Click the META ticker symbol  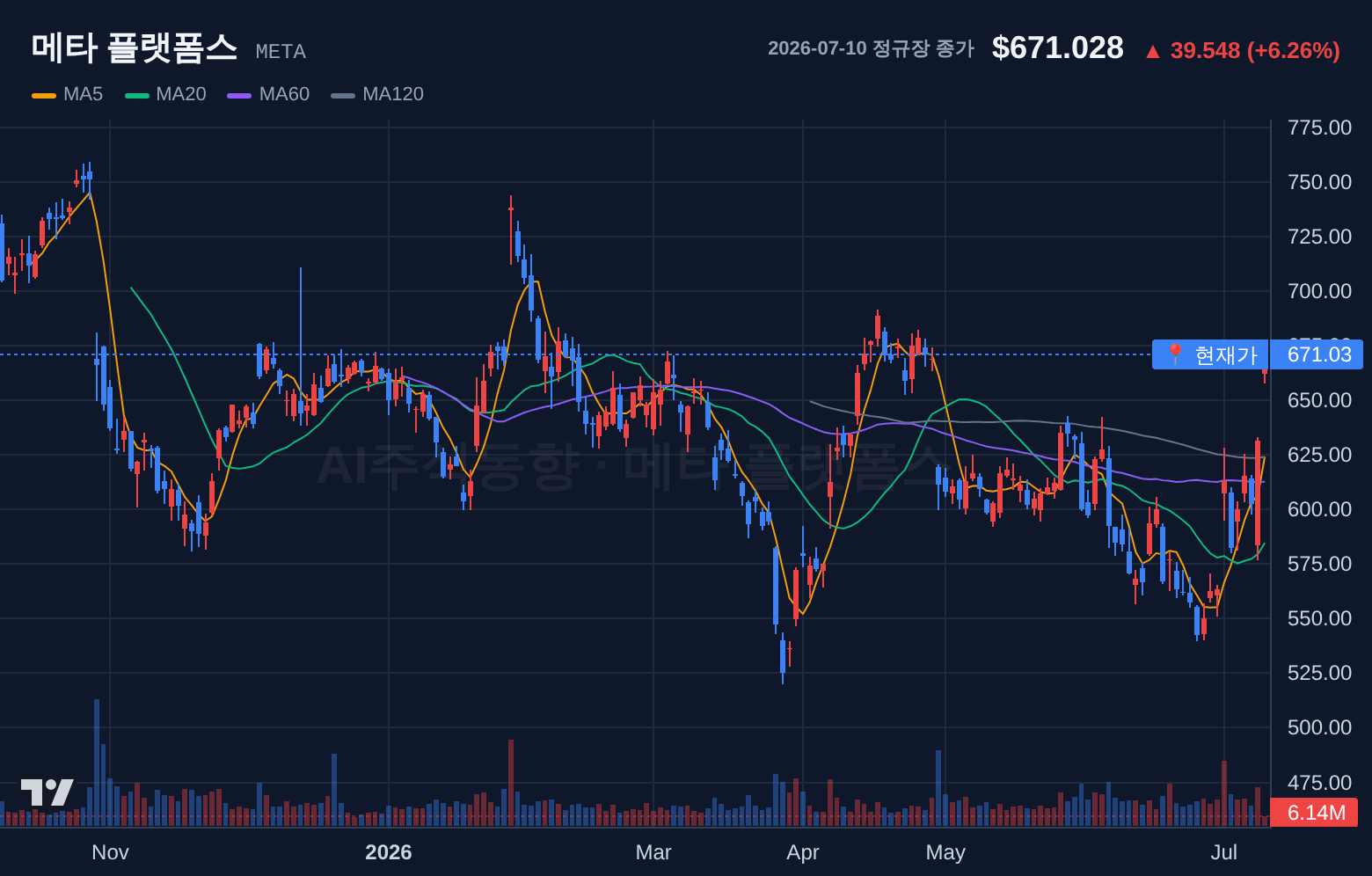(x=281, y=52)
